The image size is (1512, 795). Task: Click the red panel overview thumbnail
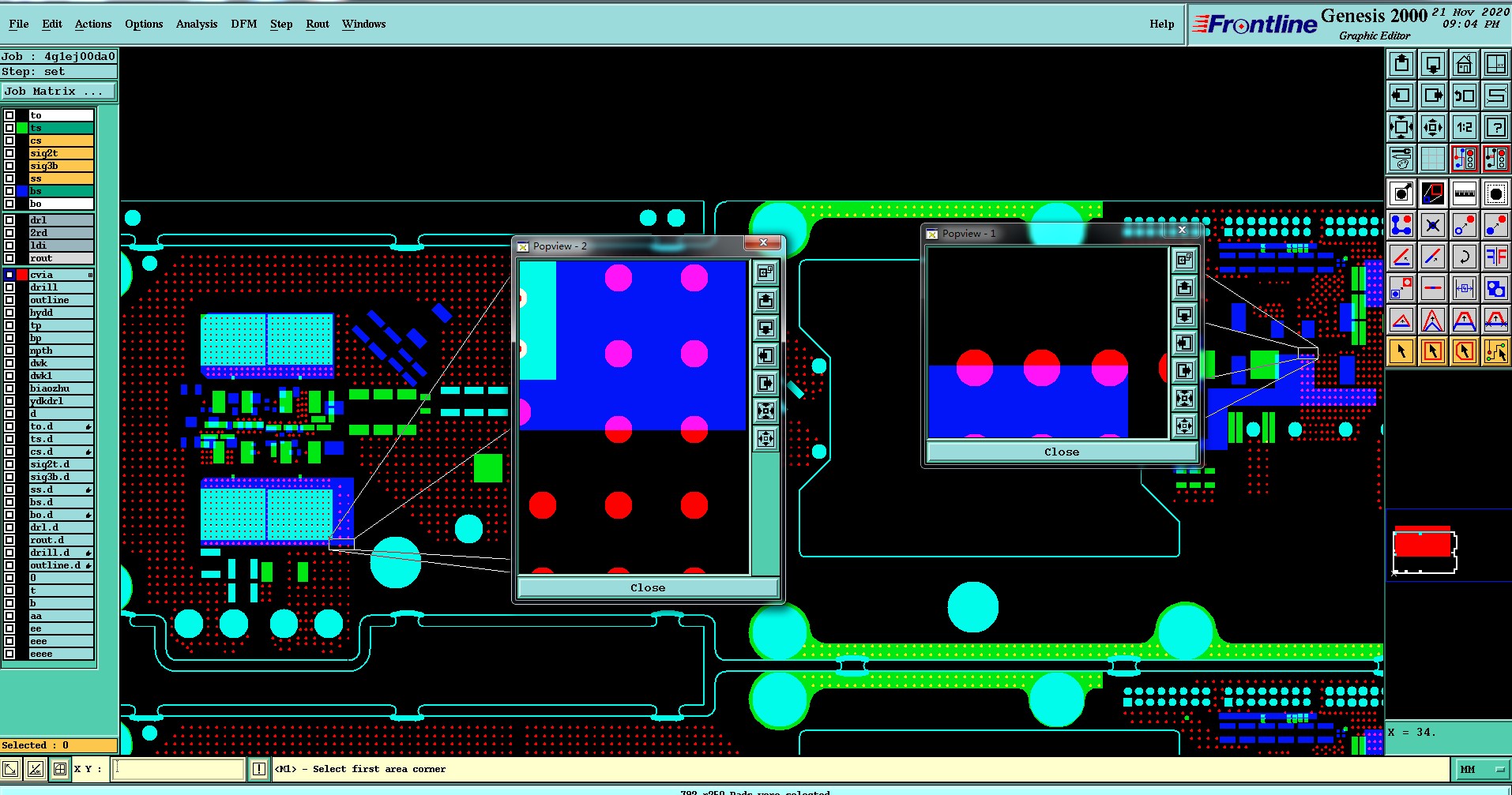(1423, 542)
